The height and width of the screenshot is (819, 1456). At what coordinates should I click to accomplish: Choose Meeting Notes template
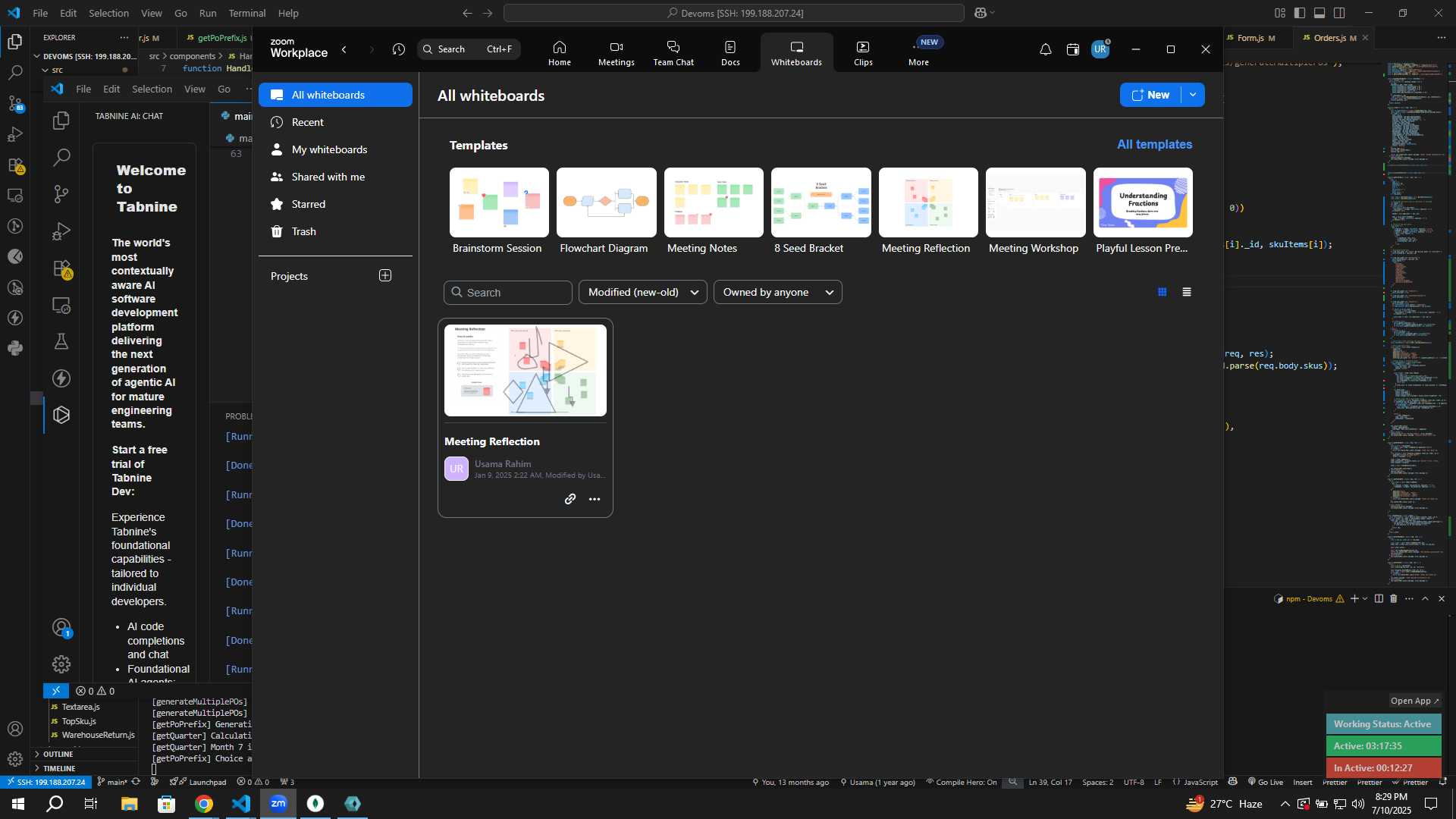pyautogui.click(x=713, y=212)
